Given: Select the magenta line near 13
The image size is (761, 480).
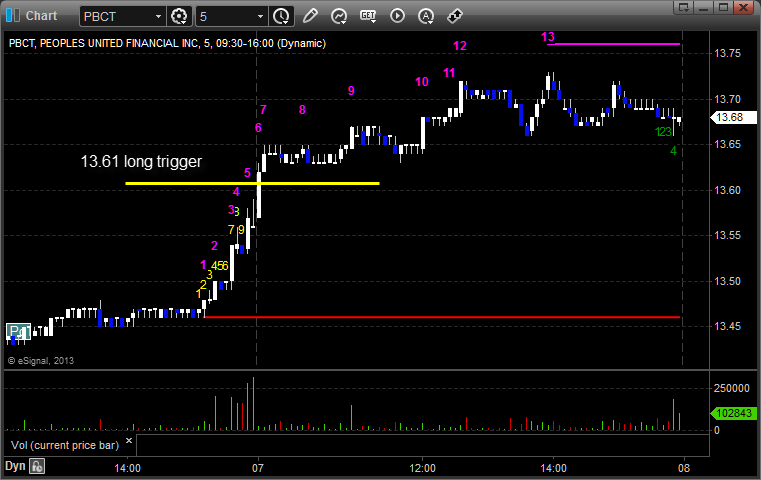Looking at the screenshot, I should [613, 44].
